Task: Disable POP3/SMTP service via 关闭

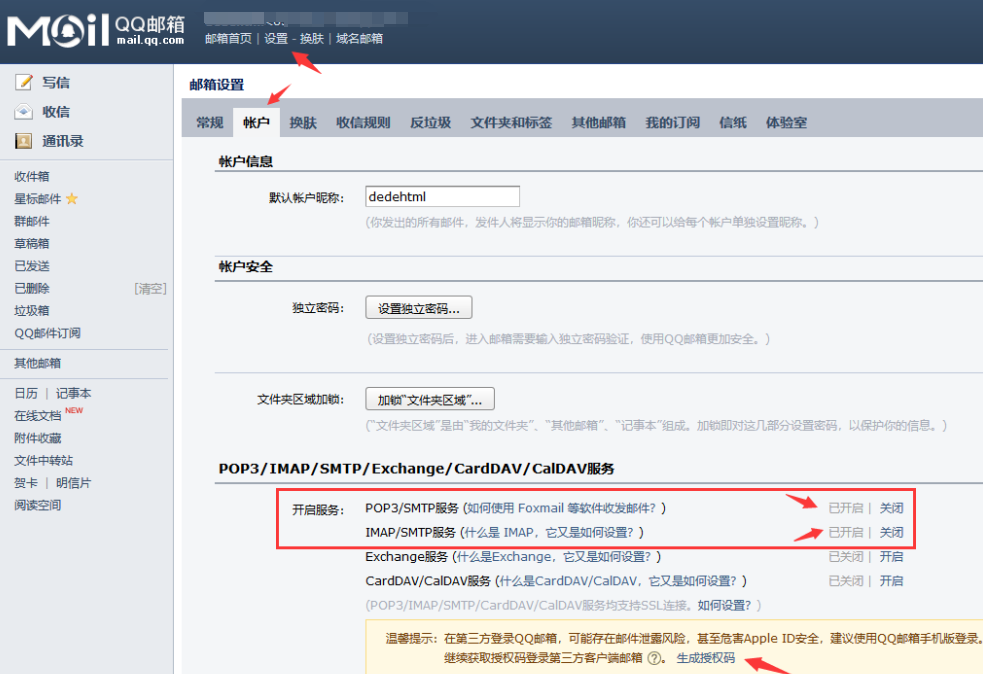Action: (x=891, y=508)
